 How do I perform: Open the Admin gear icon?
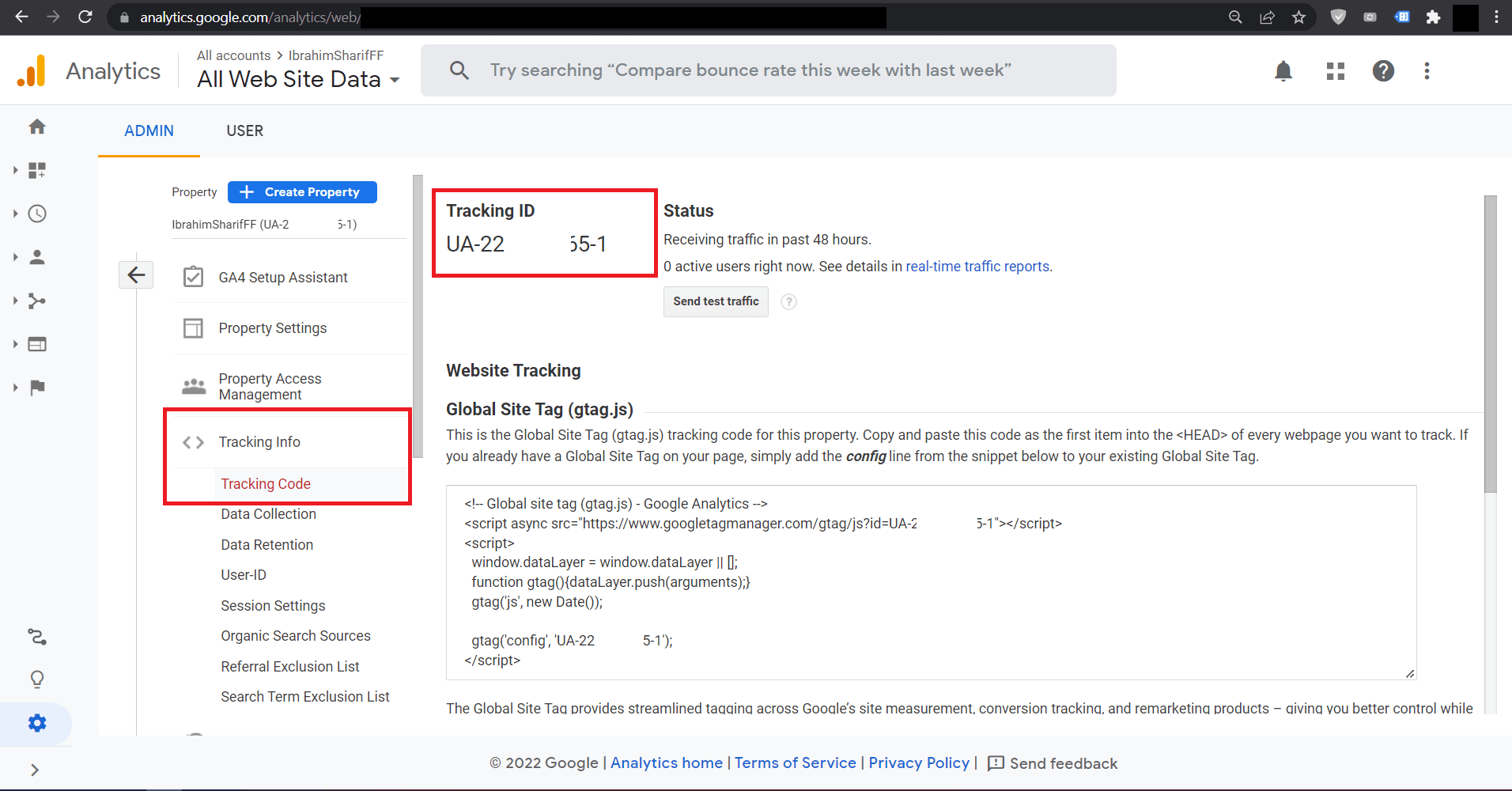(x=37, y=723)
